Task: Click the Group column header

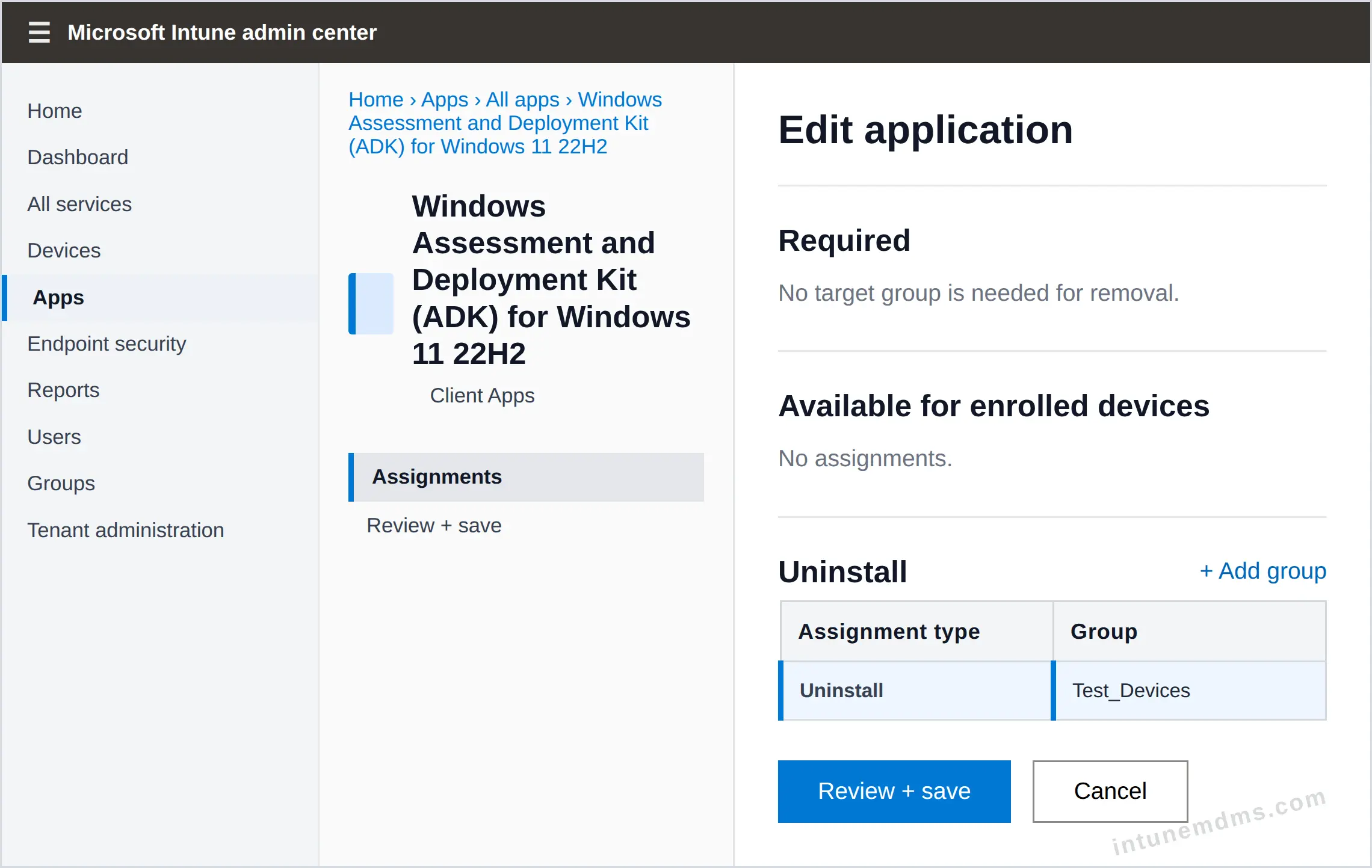Action: (1190, 632)
